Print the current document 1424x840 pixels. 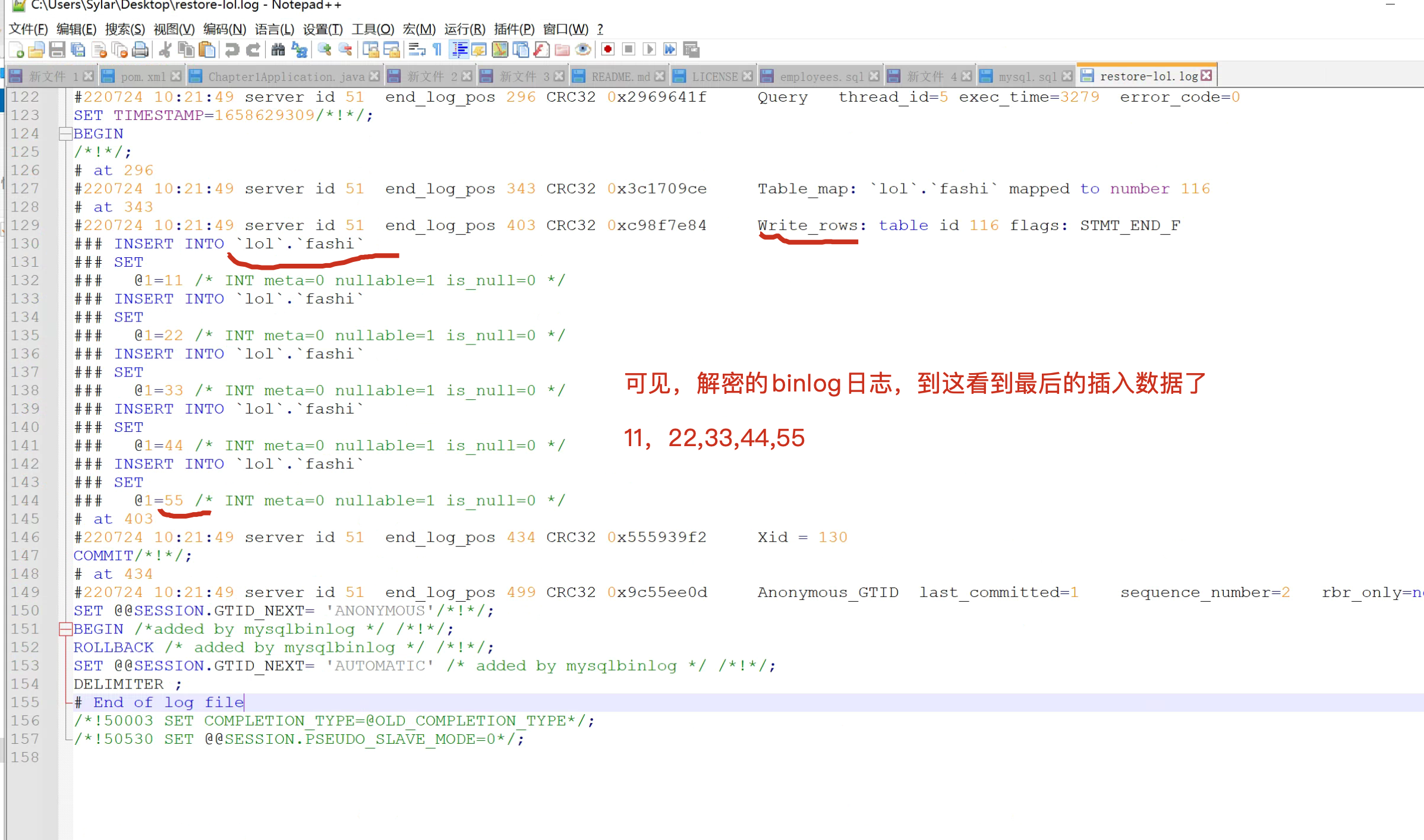(140, 50)
